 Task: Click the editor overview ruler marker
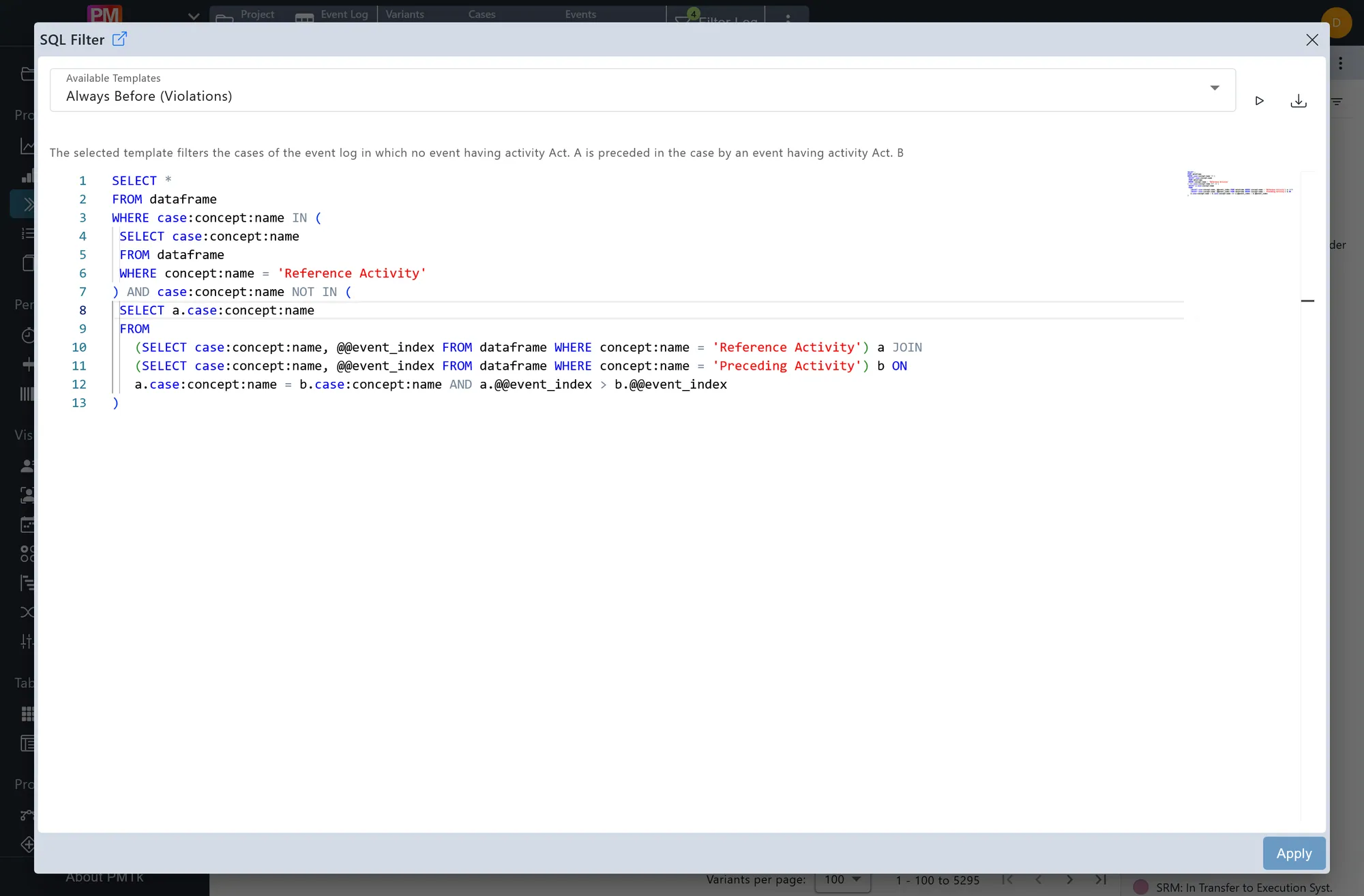(1307, 301)
